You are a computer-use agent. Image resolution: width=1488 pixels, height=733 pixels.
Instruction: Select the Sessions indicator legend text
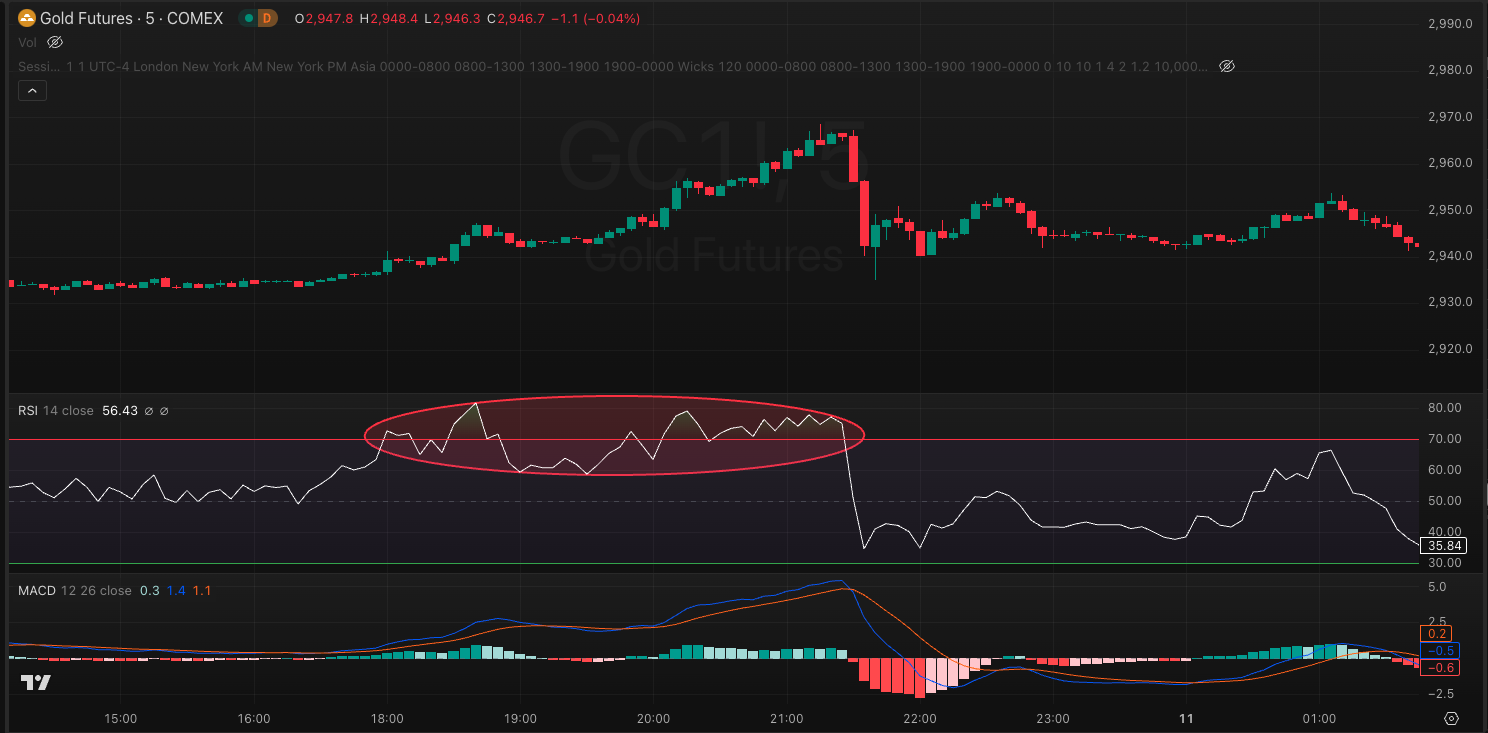tap(613, 66)
